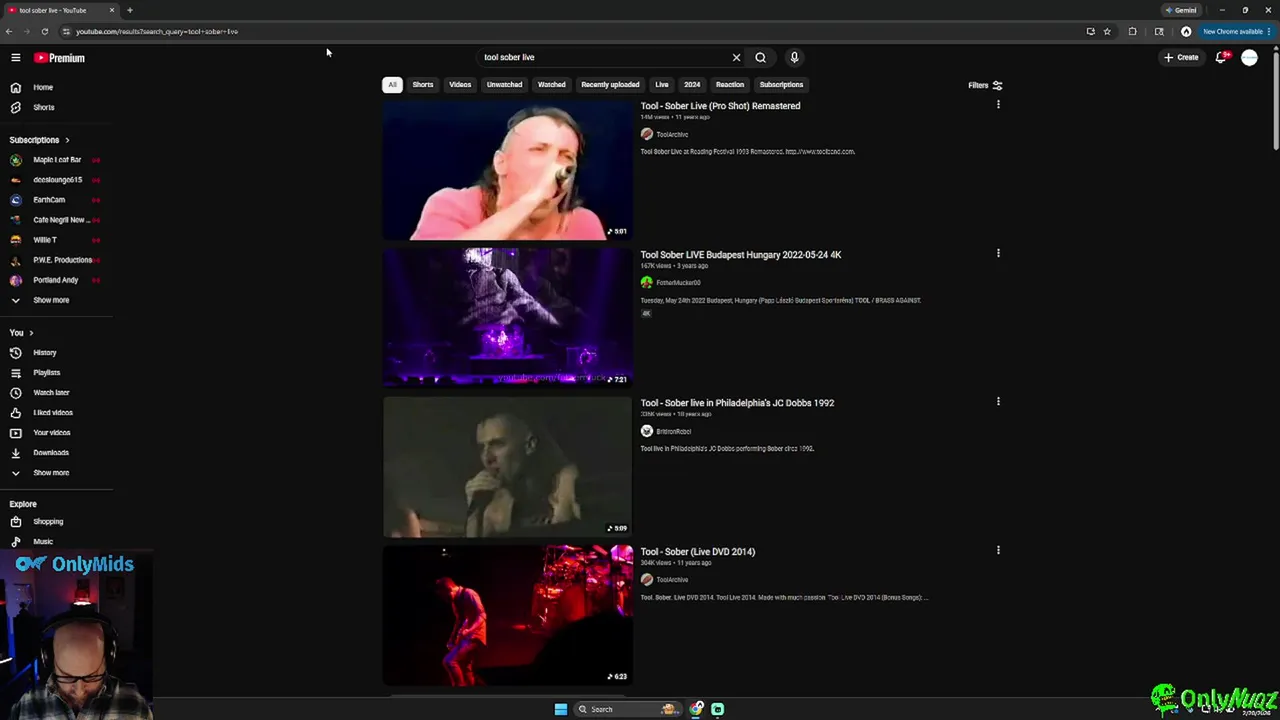Open the YouTube hamburger guide menu
The width and height of the screenshot is (1280, 720).
tap(16, 58)
